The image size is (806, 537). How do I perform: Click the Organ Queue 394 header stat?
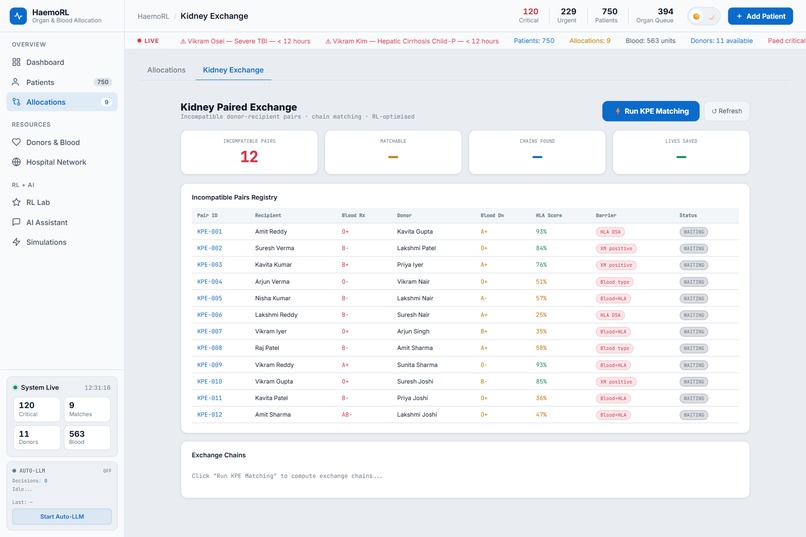point(654,15)
